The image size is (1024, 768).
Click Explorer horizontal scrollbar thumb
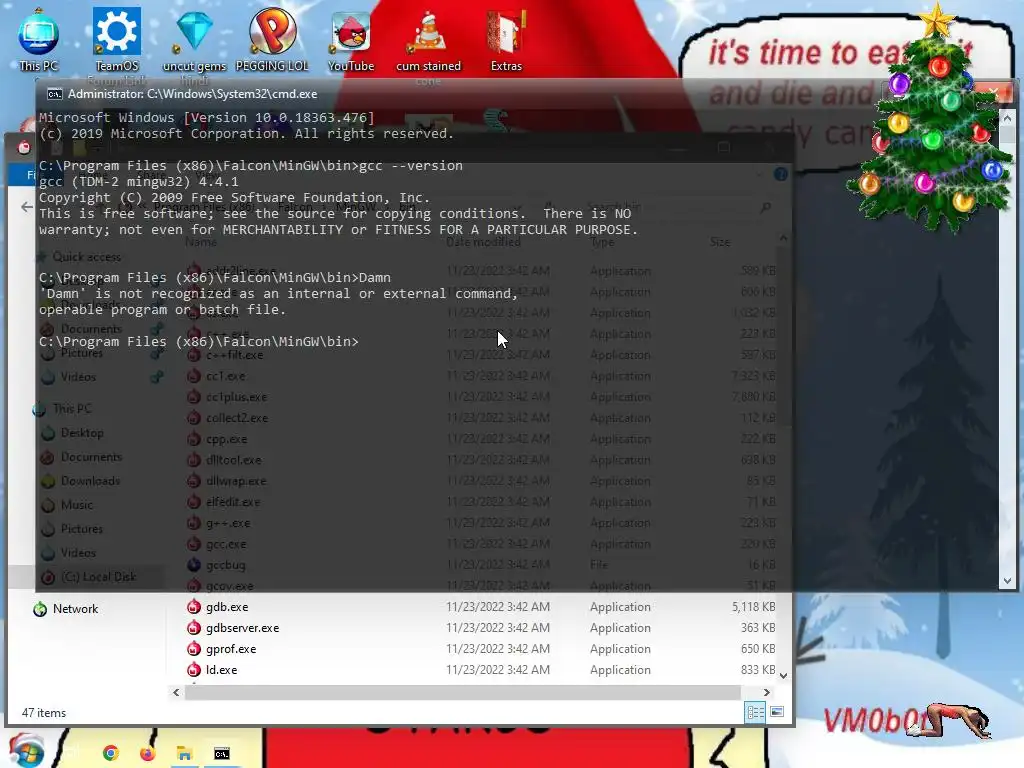click(462, 692)
